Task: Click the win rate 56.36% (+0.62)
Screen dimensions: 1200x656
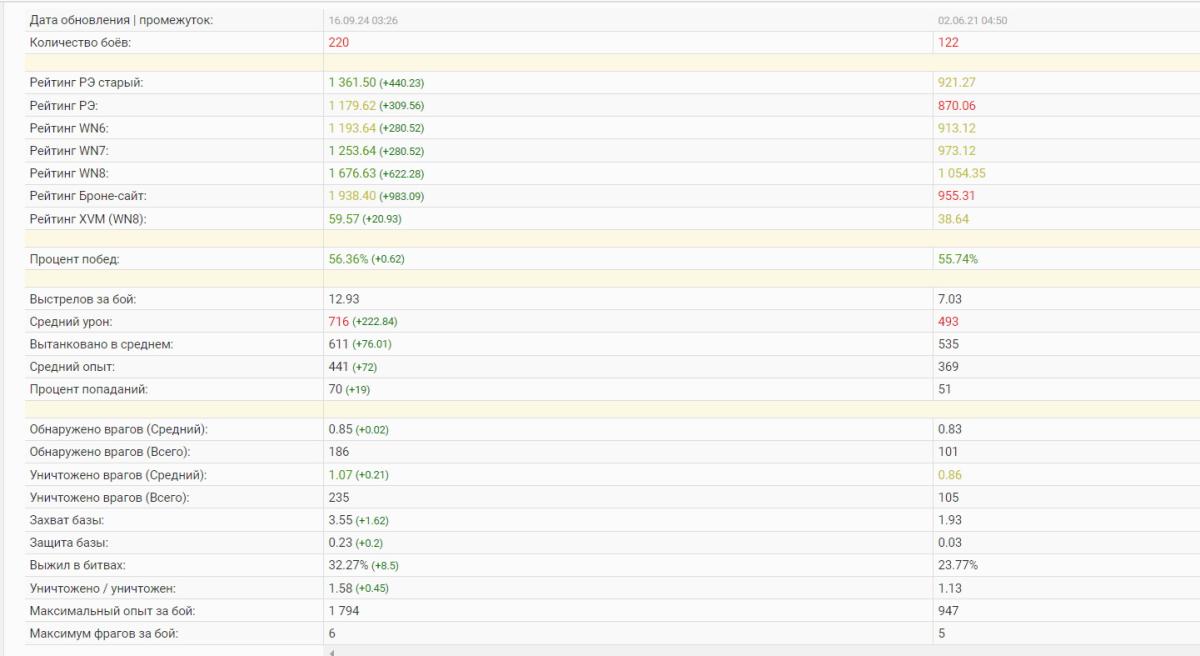Action: click(366, 259)
